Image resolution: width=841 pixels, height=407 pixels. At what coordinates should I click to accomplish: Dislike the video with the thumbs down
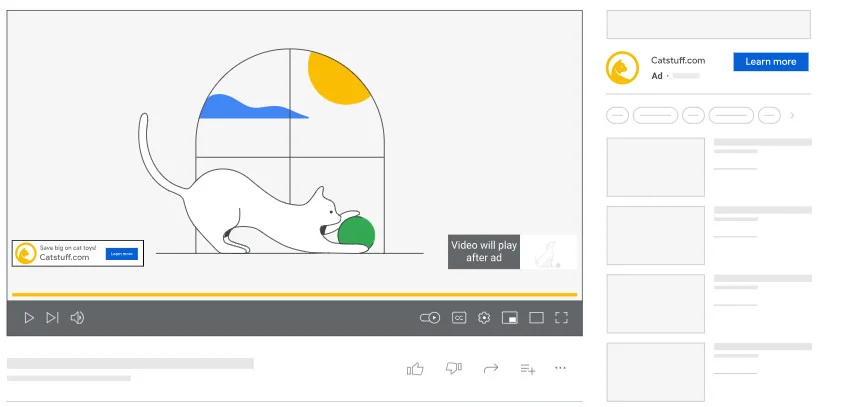tap(454, 368)
